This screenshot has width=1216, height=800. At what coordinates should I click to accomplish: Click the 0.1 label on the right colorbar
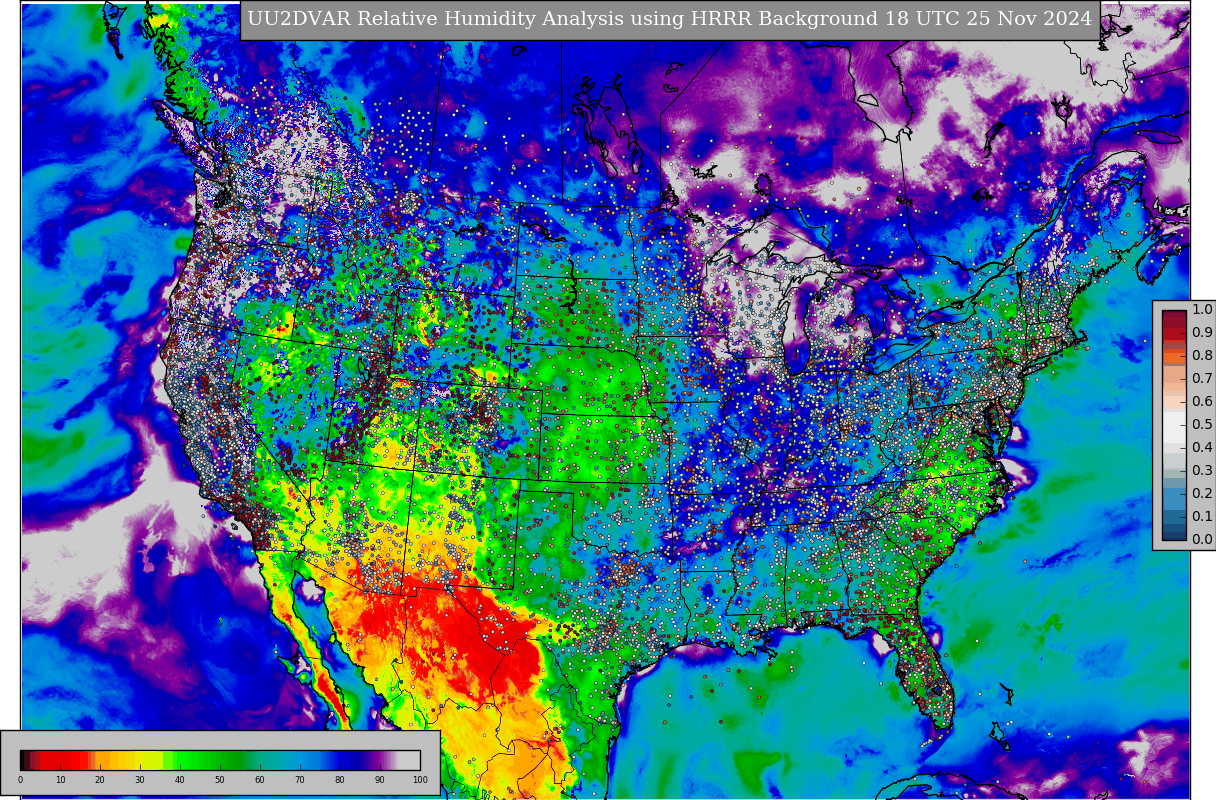coord(1202,517)
